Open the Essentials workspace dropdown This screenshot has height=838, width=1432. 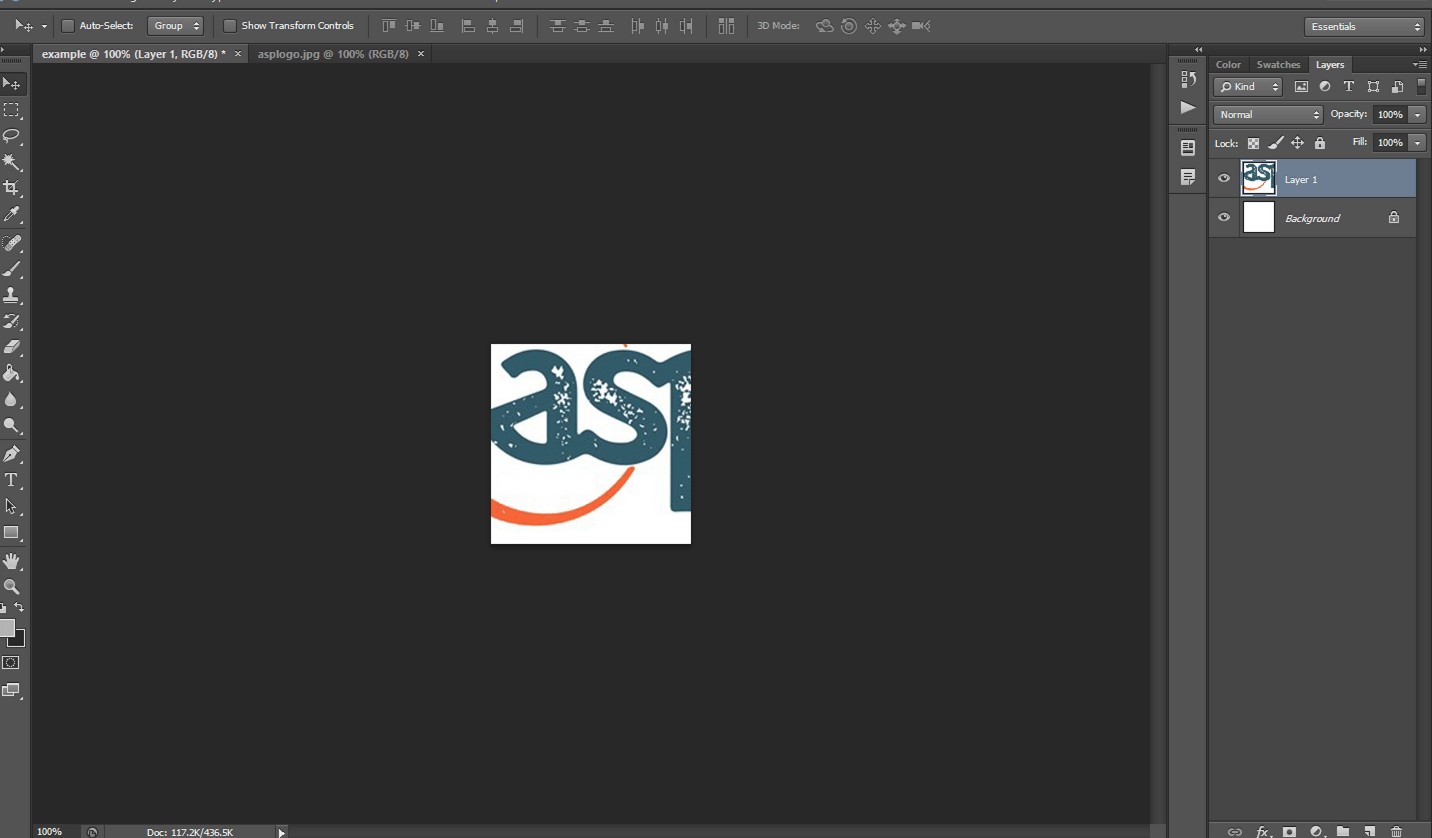(x=1364, y=27)
